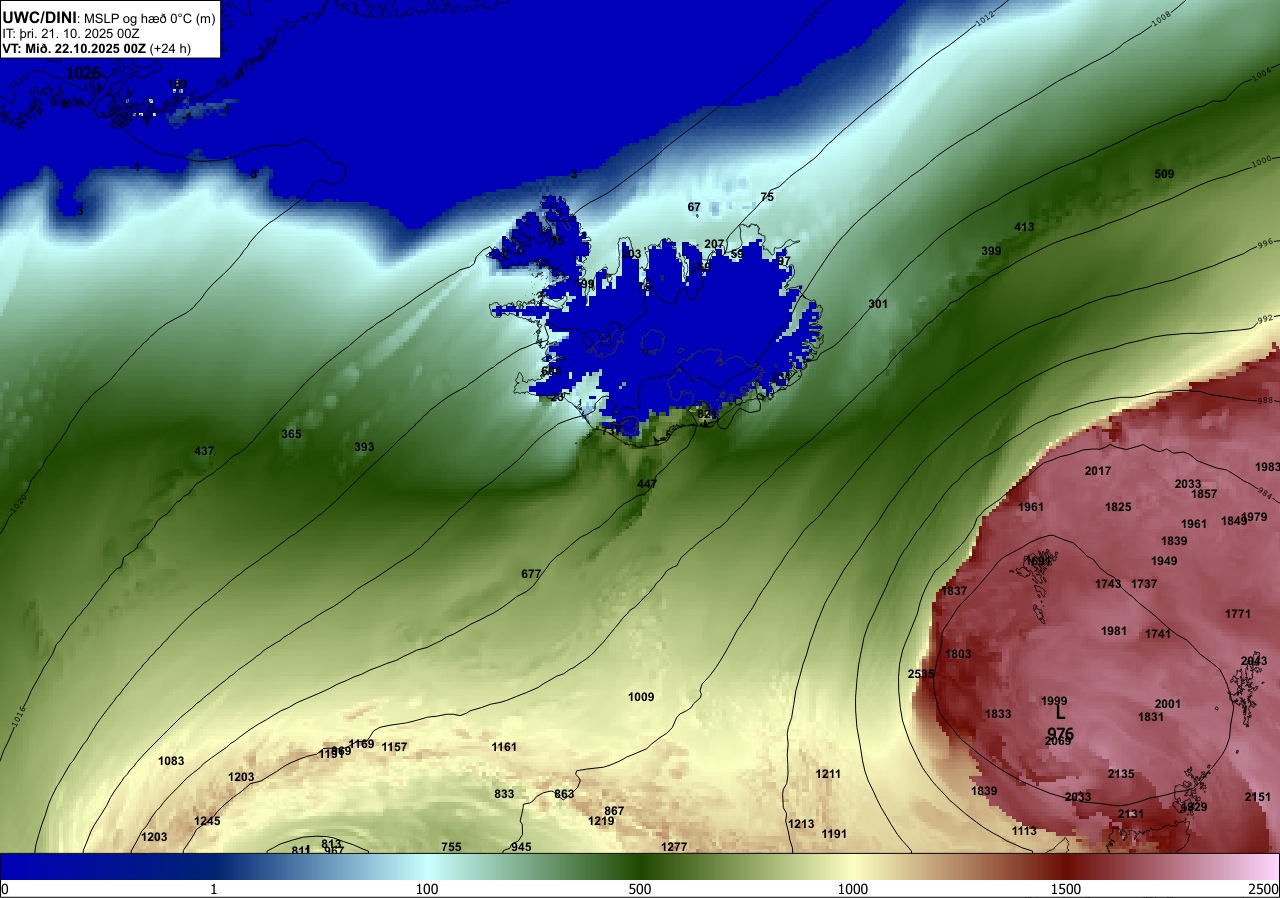Click the 437 value west of Iceland
Viewport: 1280px width, 898px height.
(204, 451)
